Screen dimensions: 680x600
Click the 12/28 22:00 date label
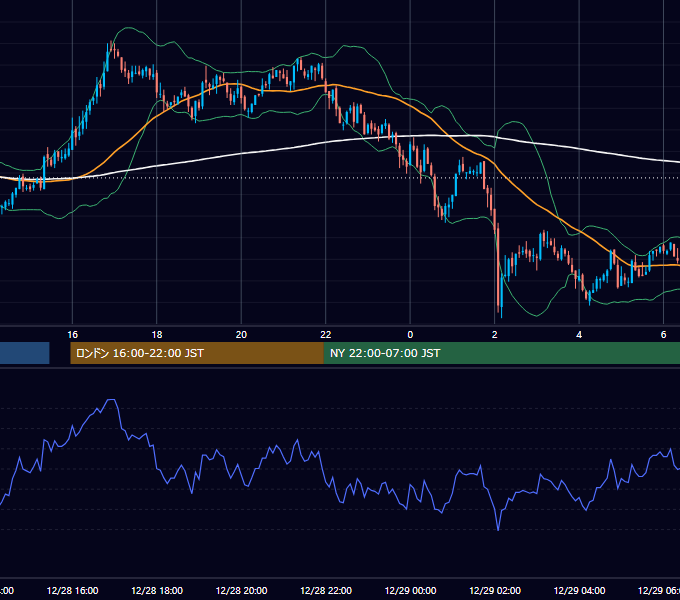coord(326,590)
